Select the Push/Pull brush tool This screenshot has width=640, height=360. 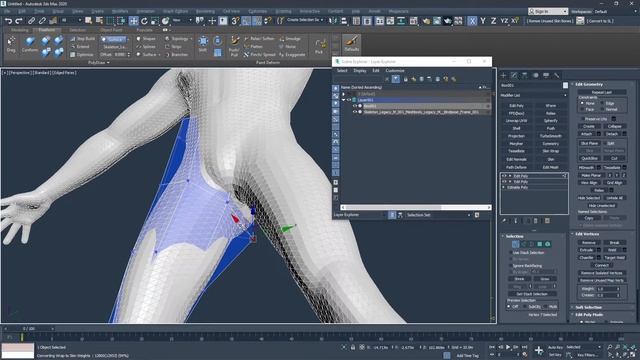pyautogui.click(x=234, y=46)
